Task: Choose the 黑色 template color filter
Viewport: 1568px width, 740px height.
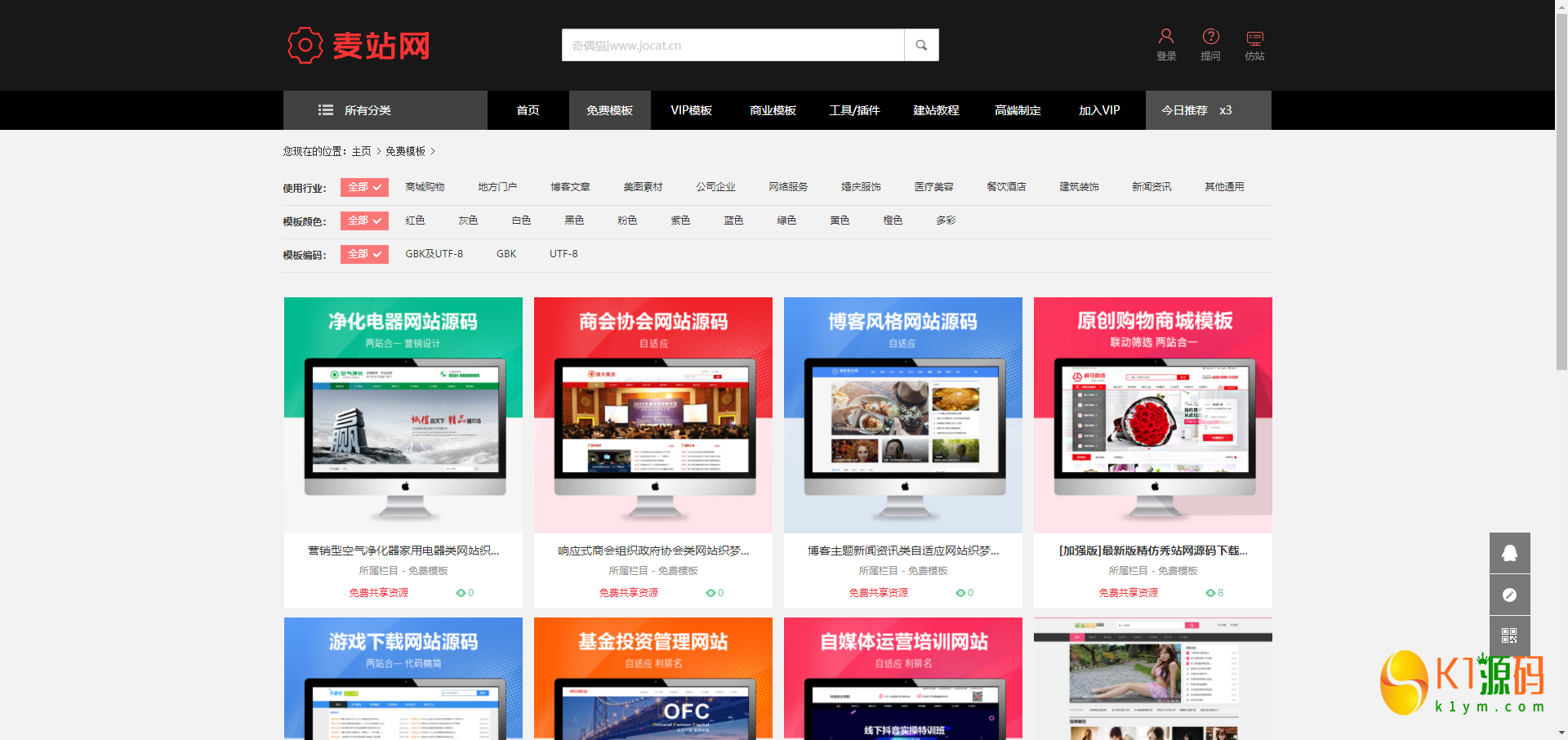Action: click(575, 221)
